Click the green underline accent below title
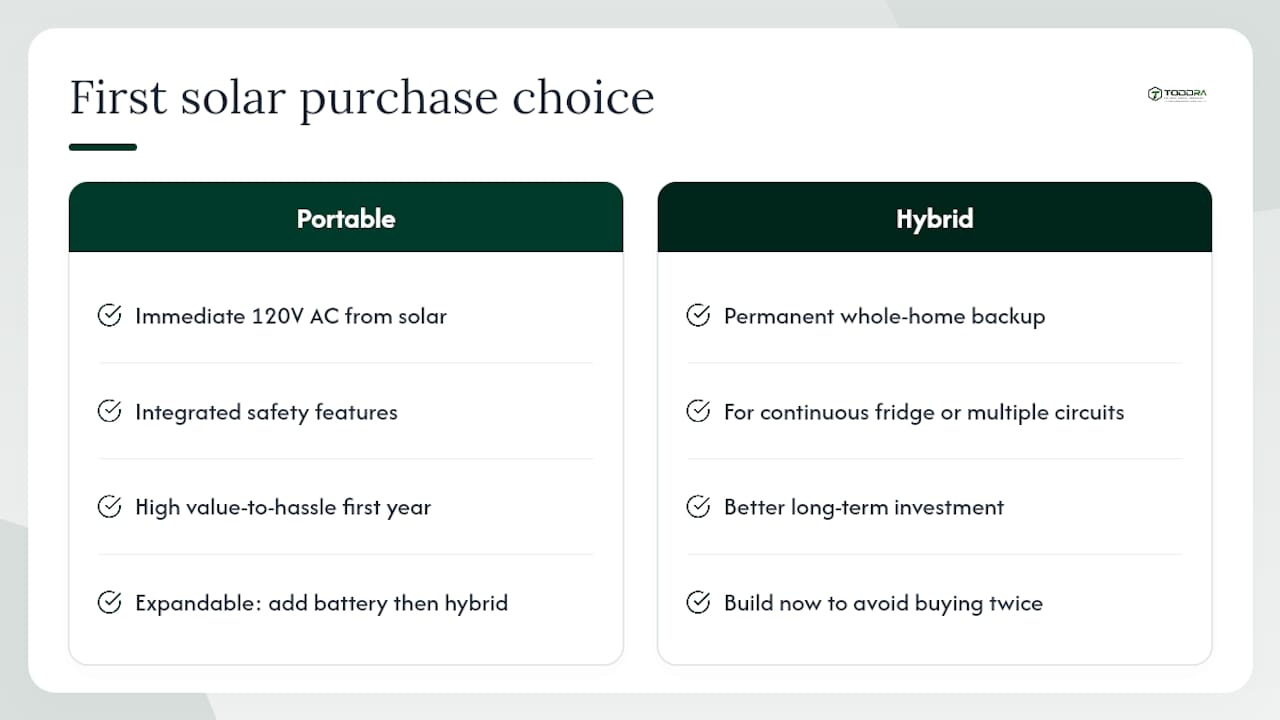Viewport: 1280px width, 720px height. (103, 147)
